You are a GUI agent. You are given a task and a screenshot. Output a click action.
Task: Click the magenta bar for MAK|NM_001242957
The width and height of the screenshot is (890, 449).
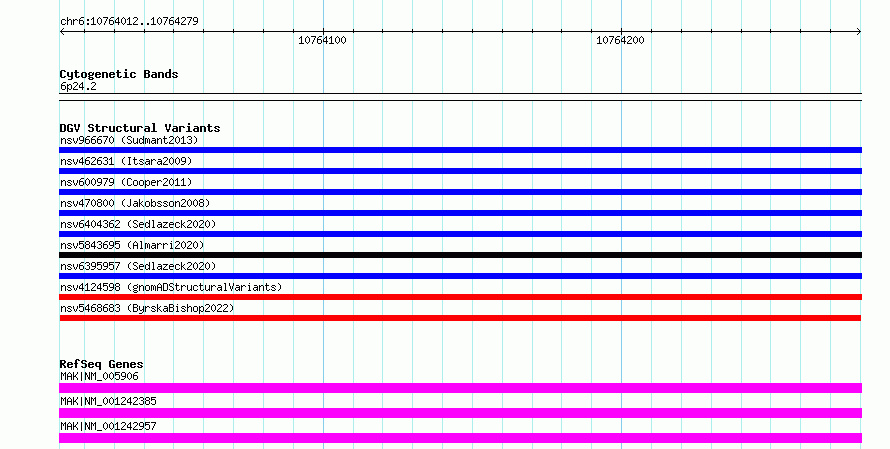460,438
